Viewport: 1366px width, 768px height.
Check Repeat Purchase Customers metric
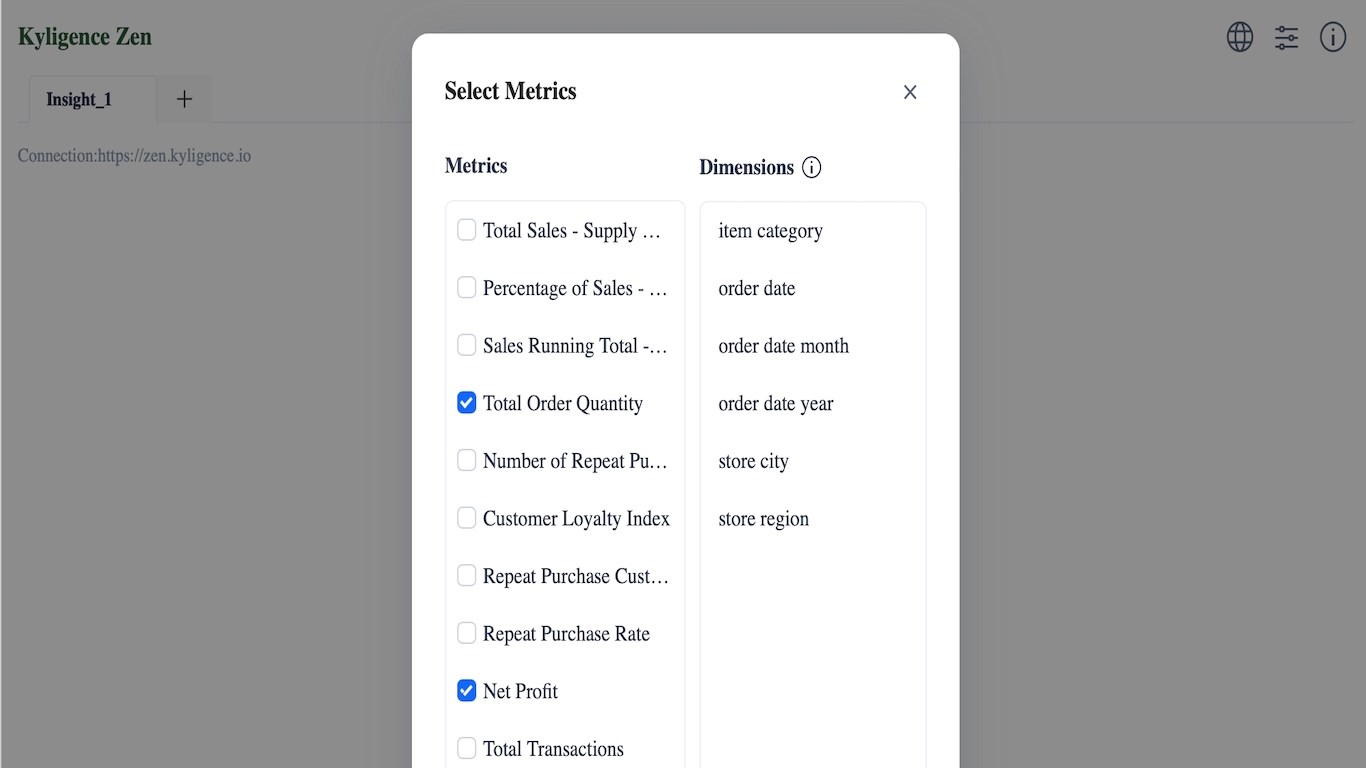(466, 576)
